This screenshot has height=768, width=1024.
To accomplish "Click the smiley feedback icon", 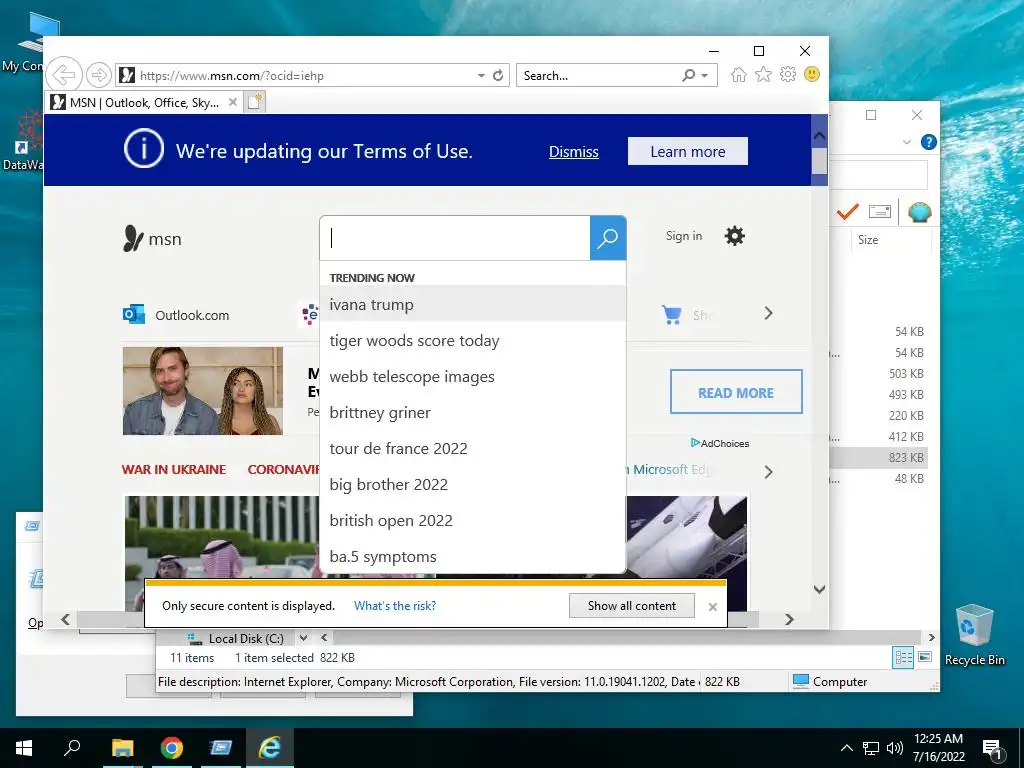I will 812,74.
